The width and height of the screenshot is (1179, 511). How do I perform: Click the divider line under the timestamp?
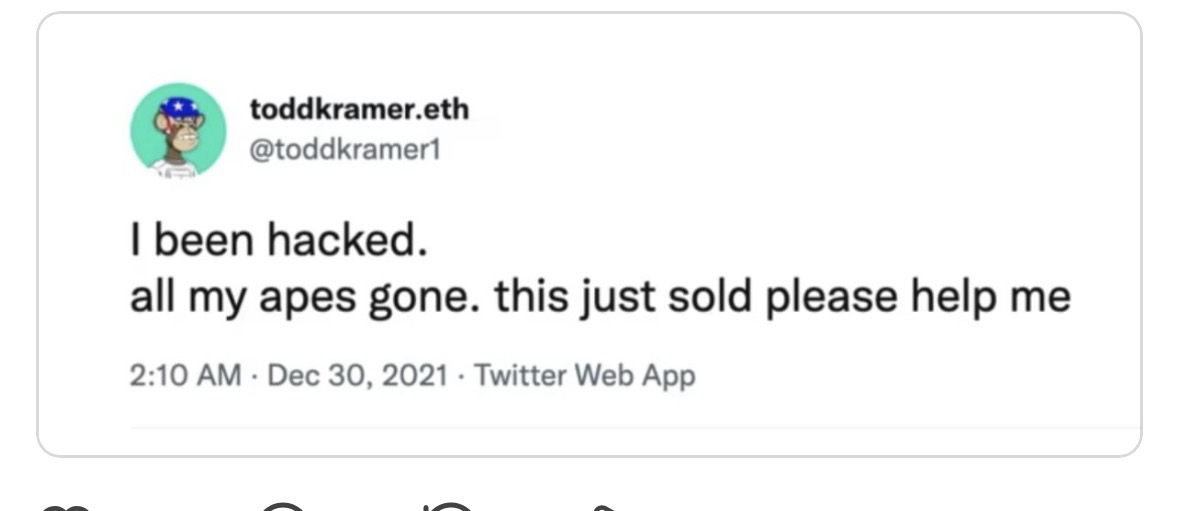click(x=600, y=426)
